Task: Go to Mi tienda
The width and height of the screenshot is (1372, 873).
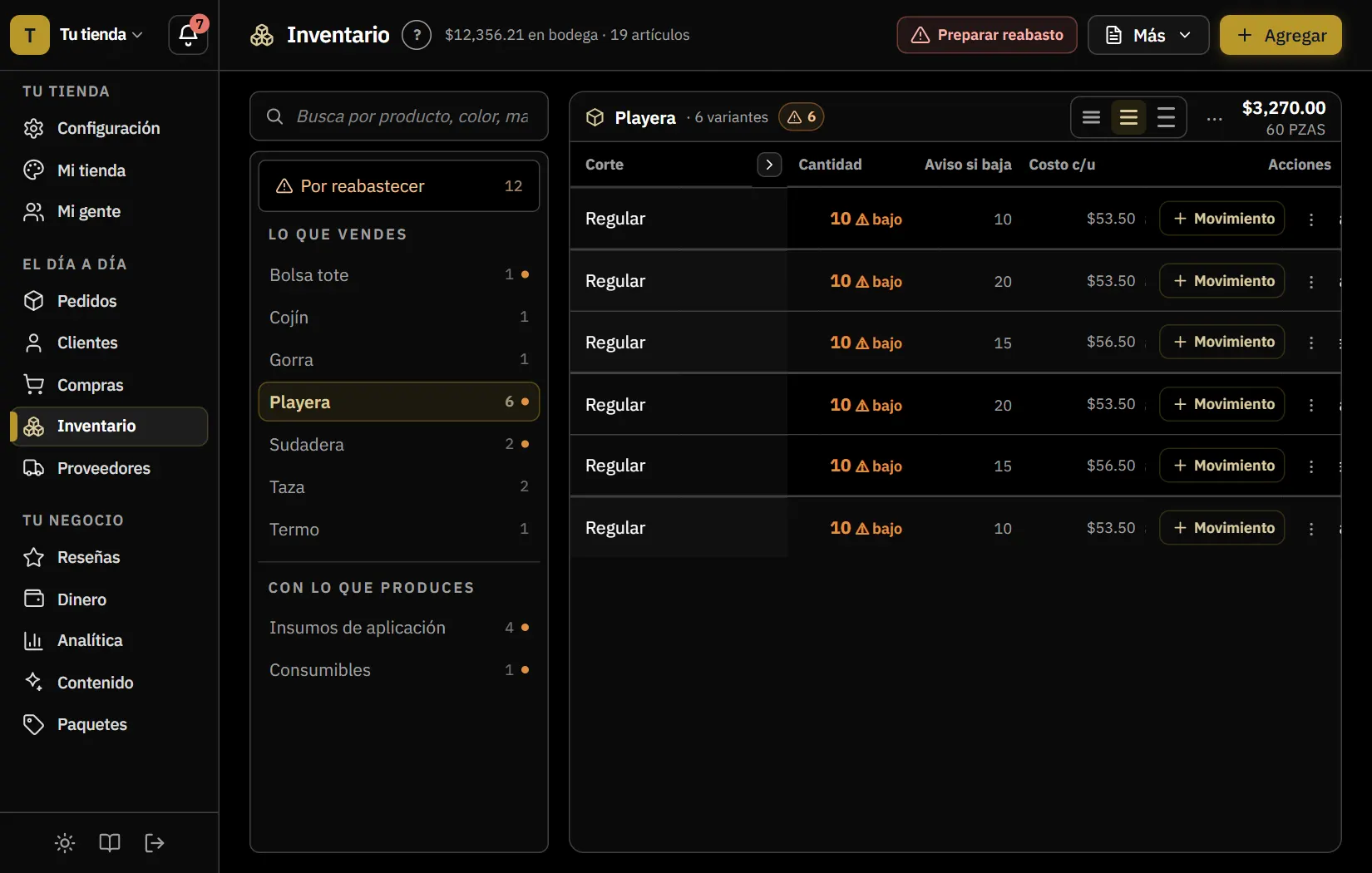Action: (109, 170)
